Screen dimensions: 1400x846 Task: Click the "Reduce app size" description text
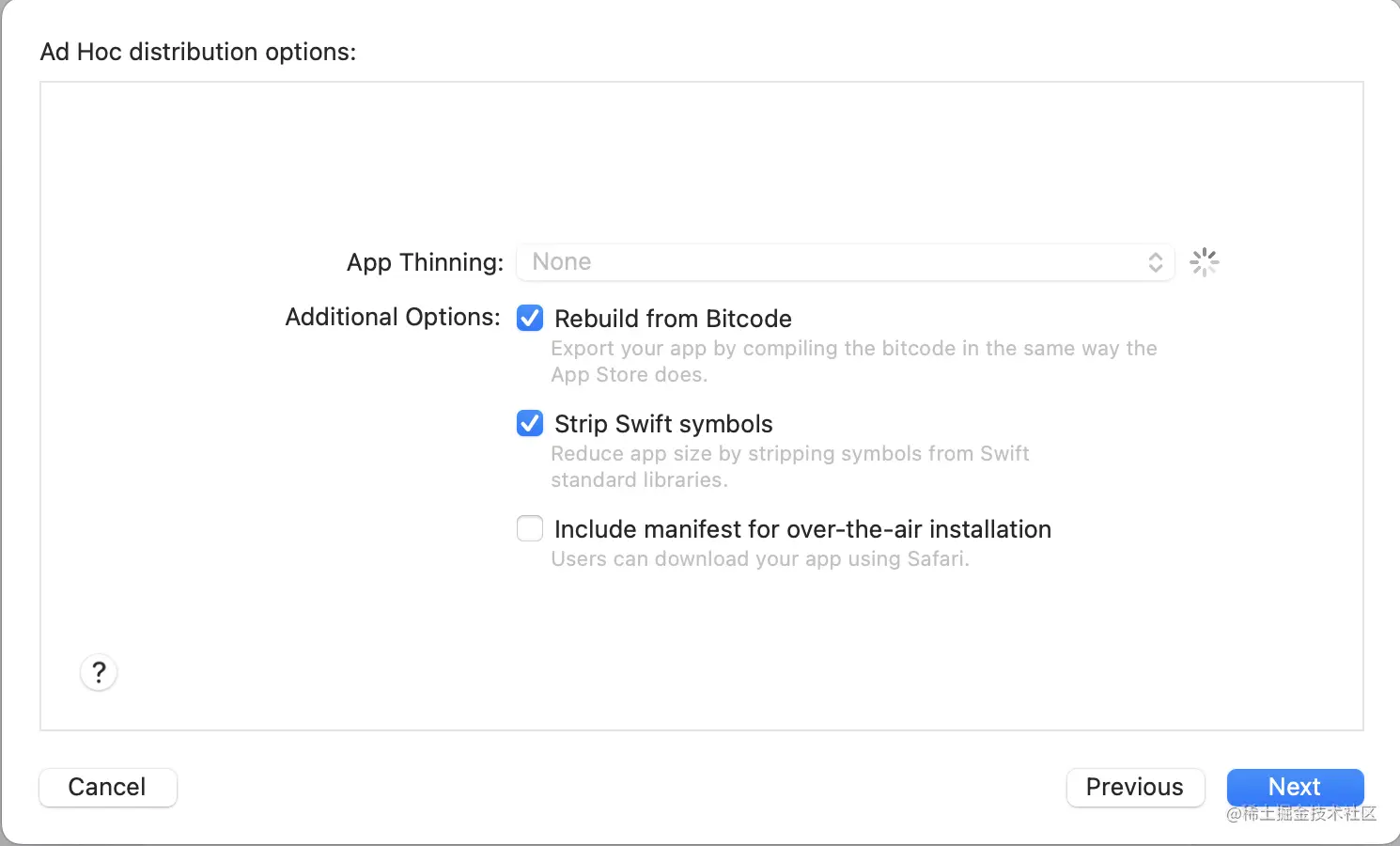click(789, 466)
